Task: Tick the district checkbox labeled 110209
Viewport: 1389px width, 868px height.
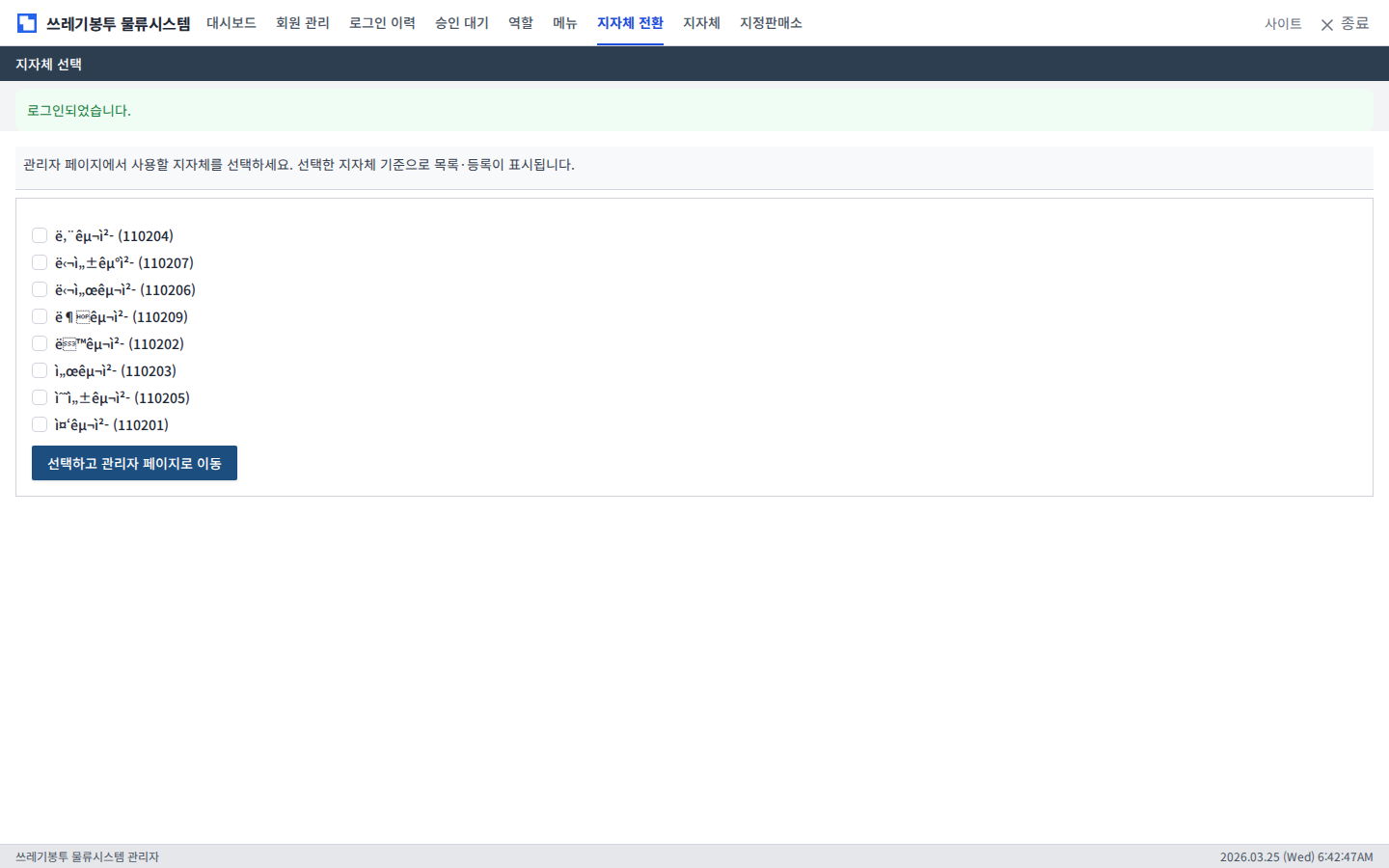Action: click(40, 316)
